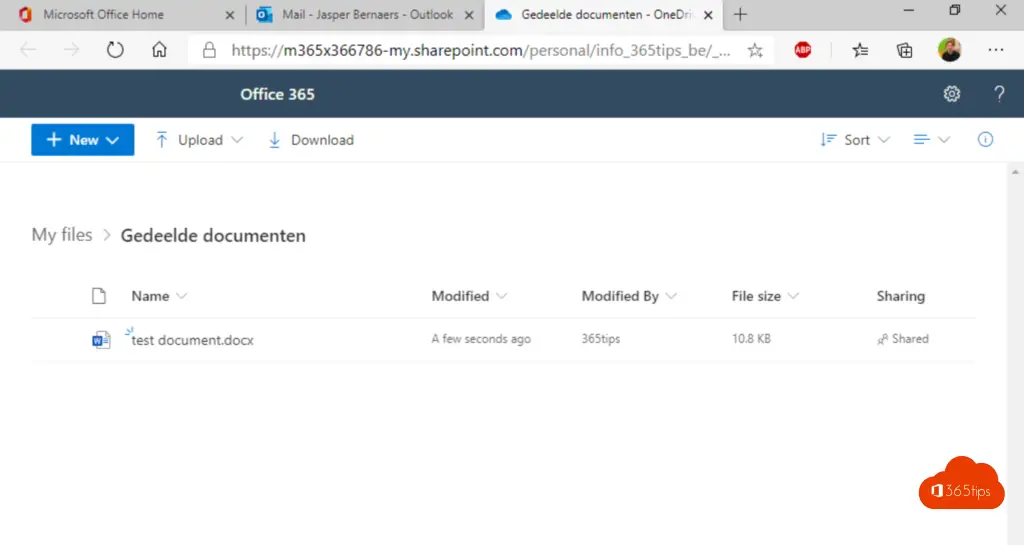
Task: Open the view options layout dropdown
Action: tap(931, 140)
